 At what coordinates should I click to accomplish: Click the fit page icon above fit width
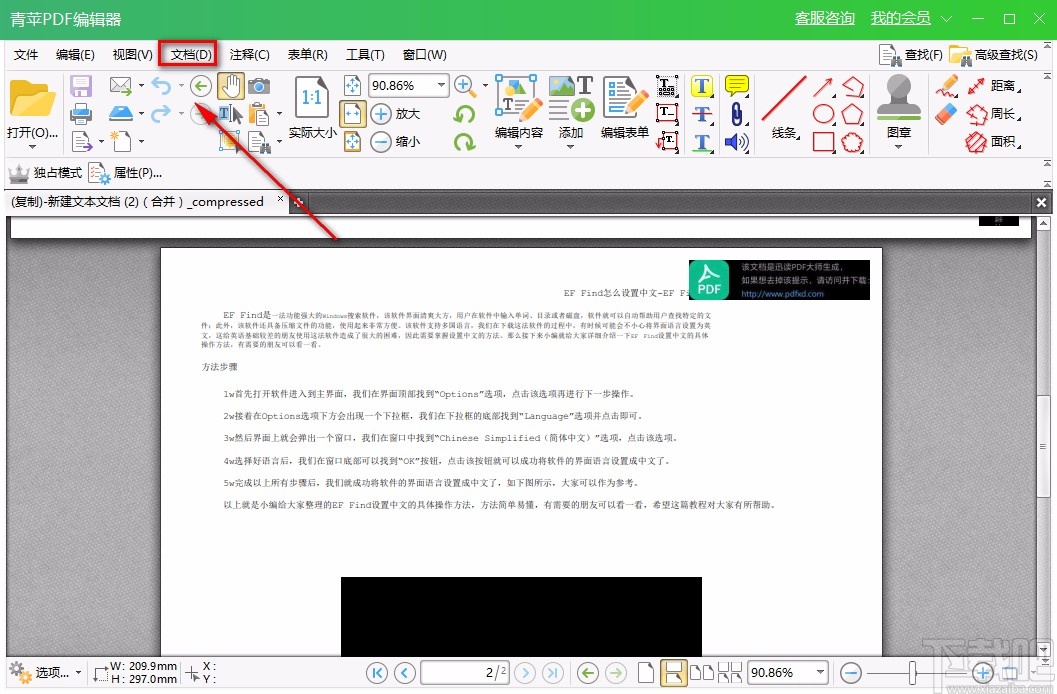coord(353,86)
